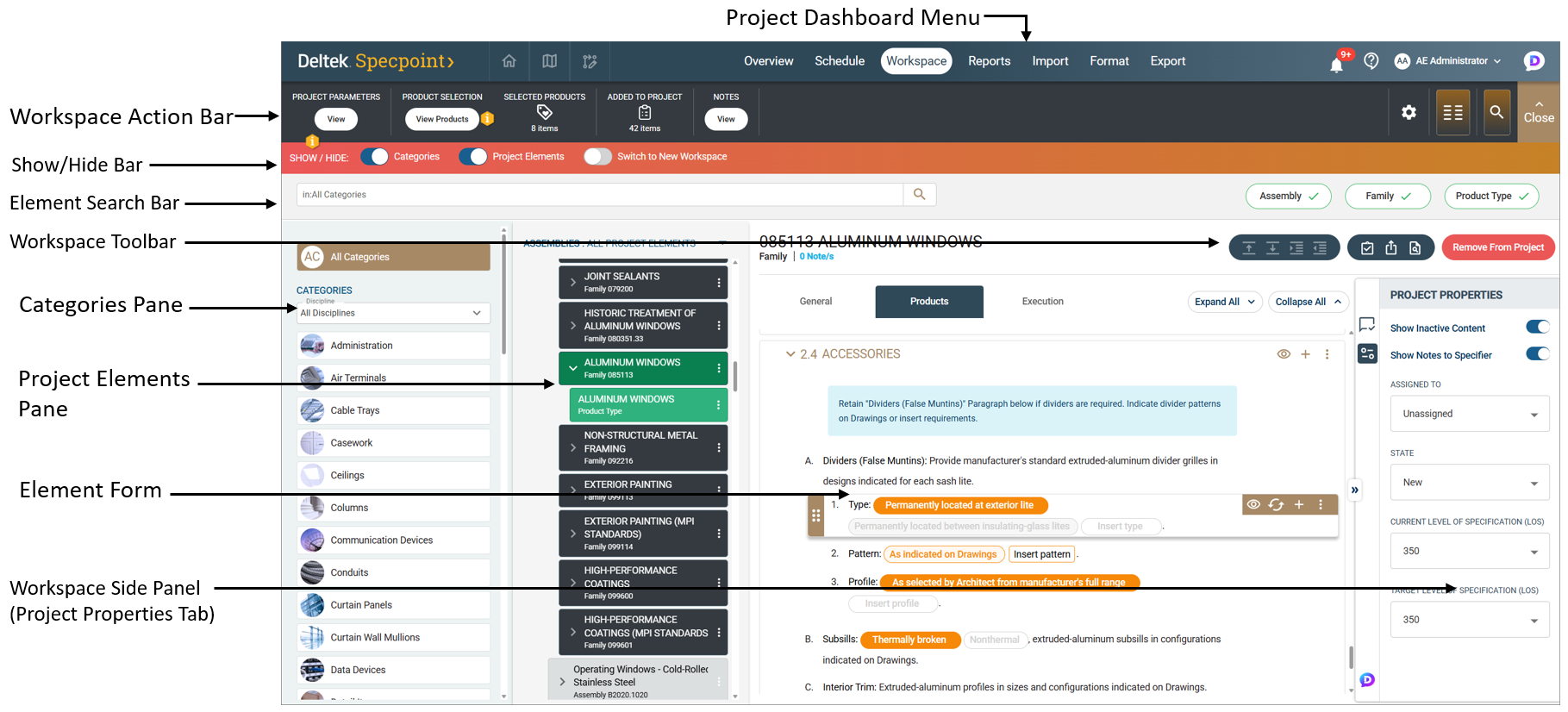
Task: Toggle the Categories show/hide switch
Action: tap(375, 157)
